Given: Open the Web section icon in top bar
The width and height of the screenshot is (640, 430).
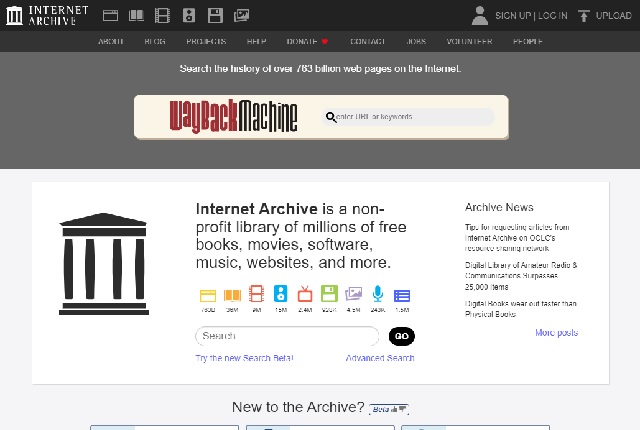Looking at the screenshot, I should [x=110, y=16].
